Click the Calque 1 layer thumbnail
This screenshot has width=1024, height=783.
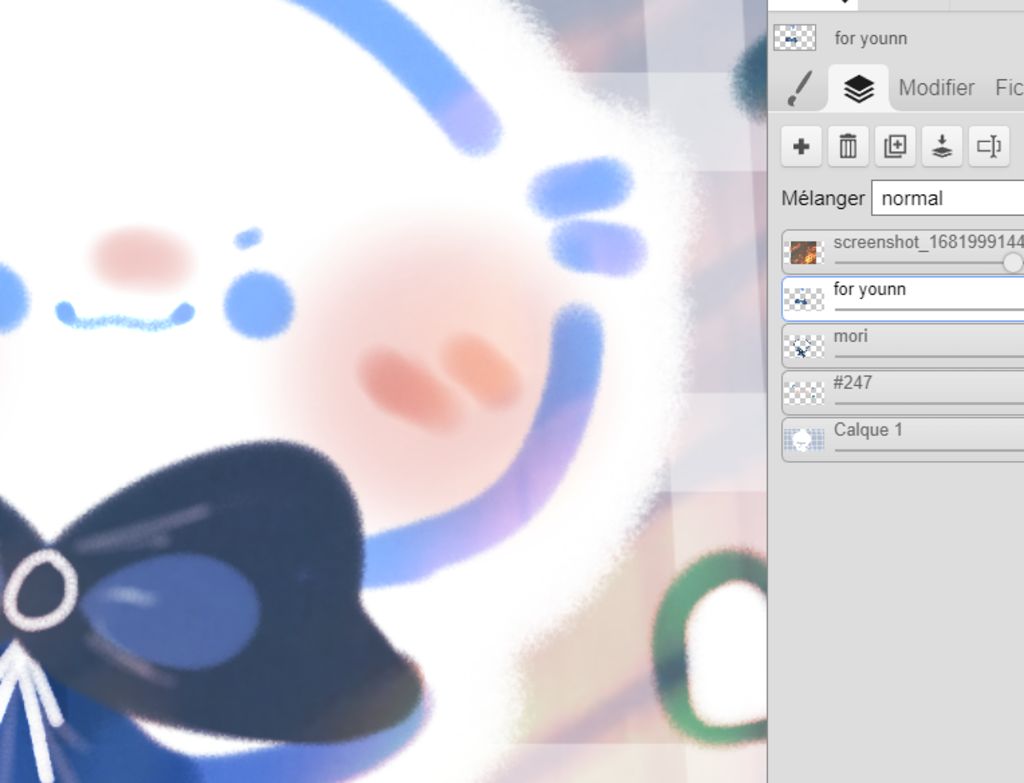tap(803, 440)
